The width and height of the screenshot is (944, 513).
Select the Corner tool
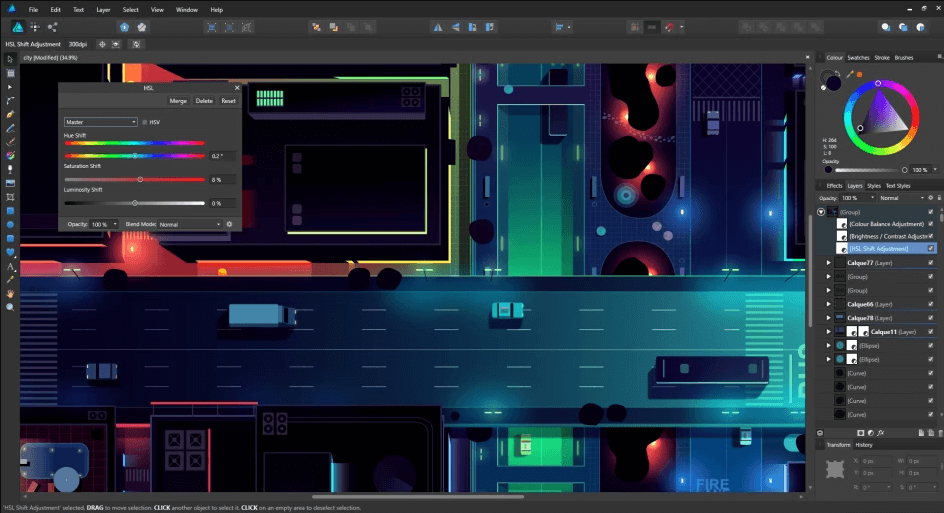(x=10, y=101)
